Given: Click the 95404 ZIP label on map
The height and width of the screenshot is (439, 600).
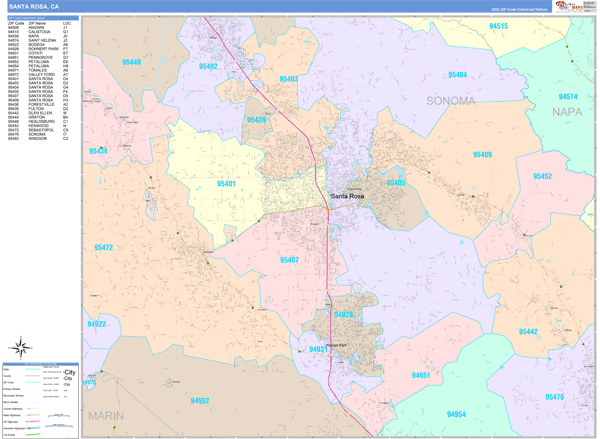Looking at the screenshot, I should (x=457, y=75).
